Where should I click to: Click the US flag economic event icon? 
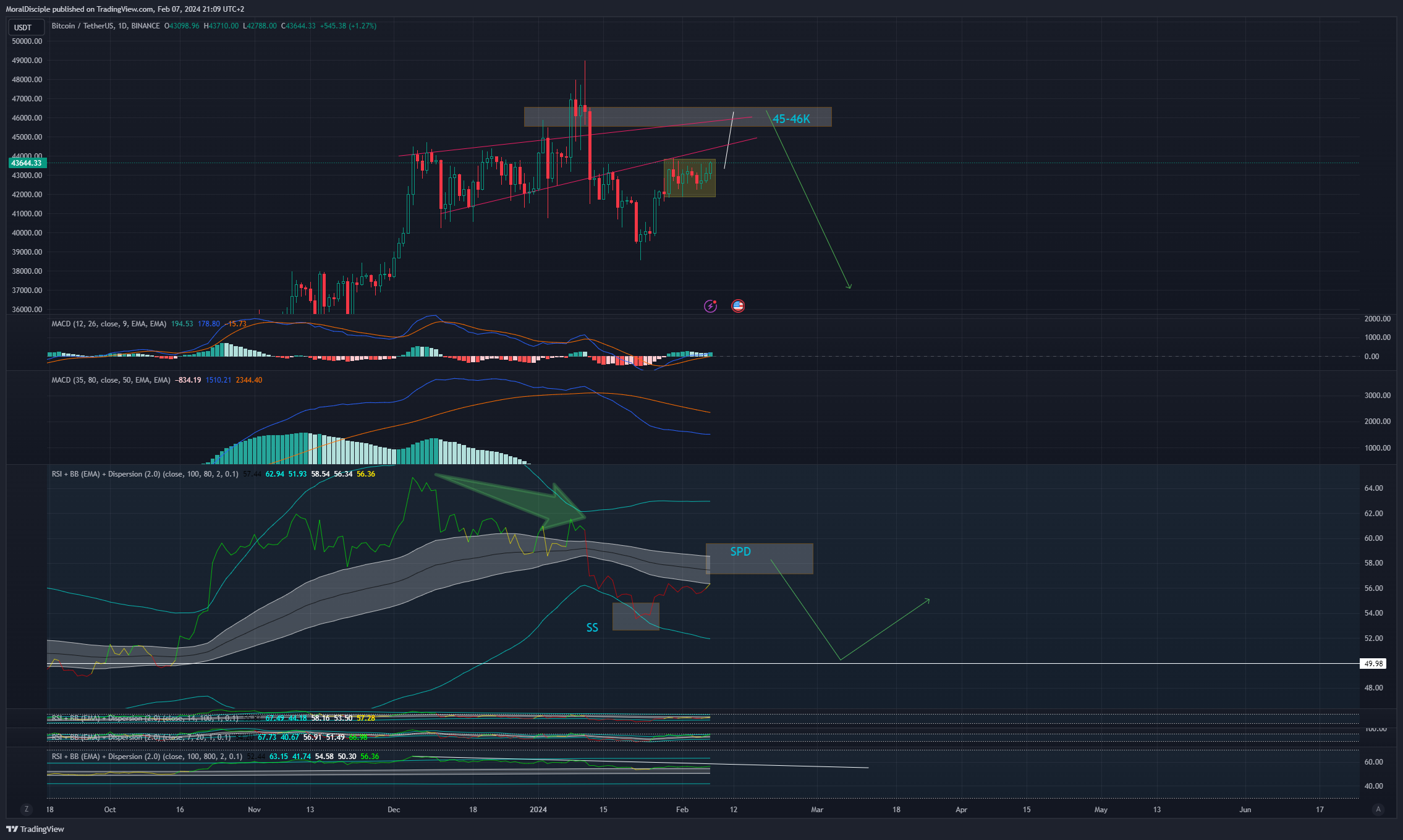[x=738, y=306]
